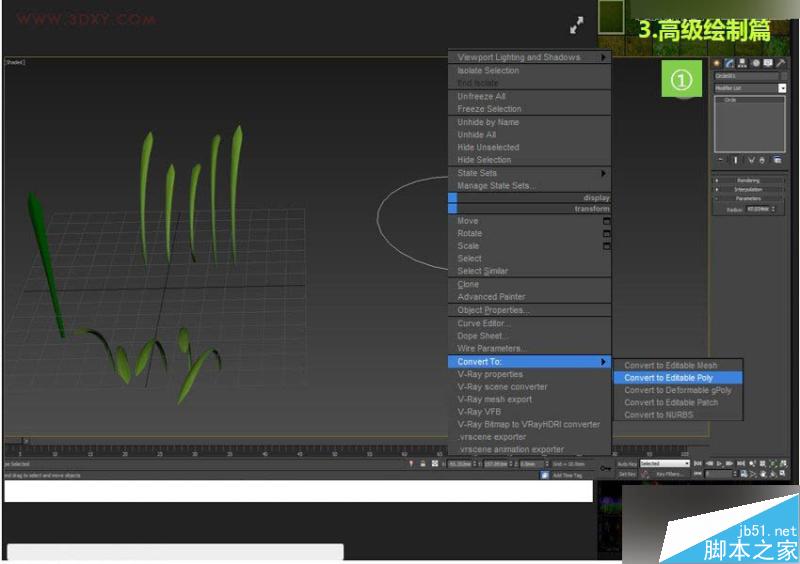Select Hide Unselected in context menu
This screenshot has width=800, height=564.
coord(530,148)
